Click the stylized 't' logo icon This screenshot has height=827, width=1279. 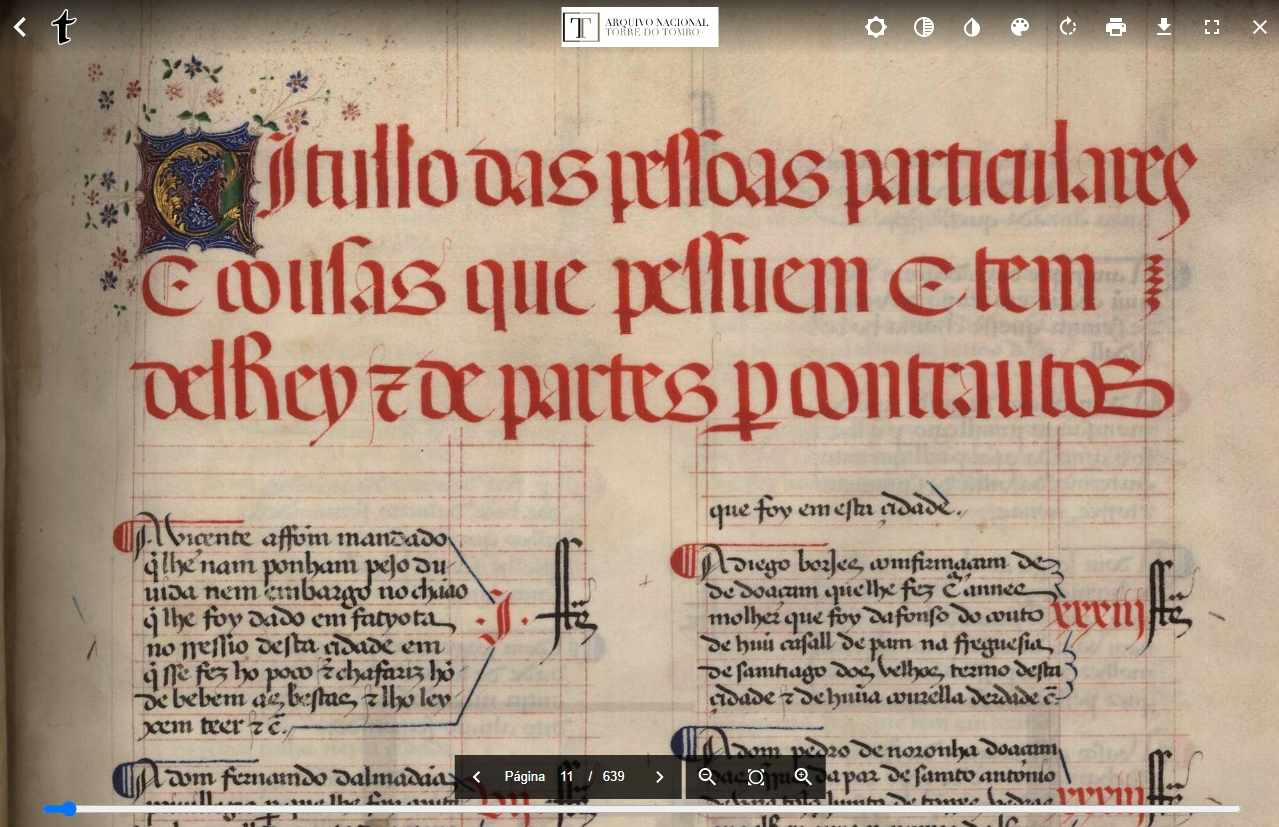pyautogui.click(x=64, y=27)
